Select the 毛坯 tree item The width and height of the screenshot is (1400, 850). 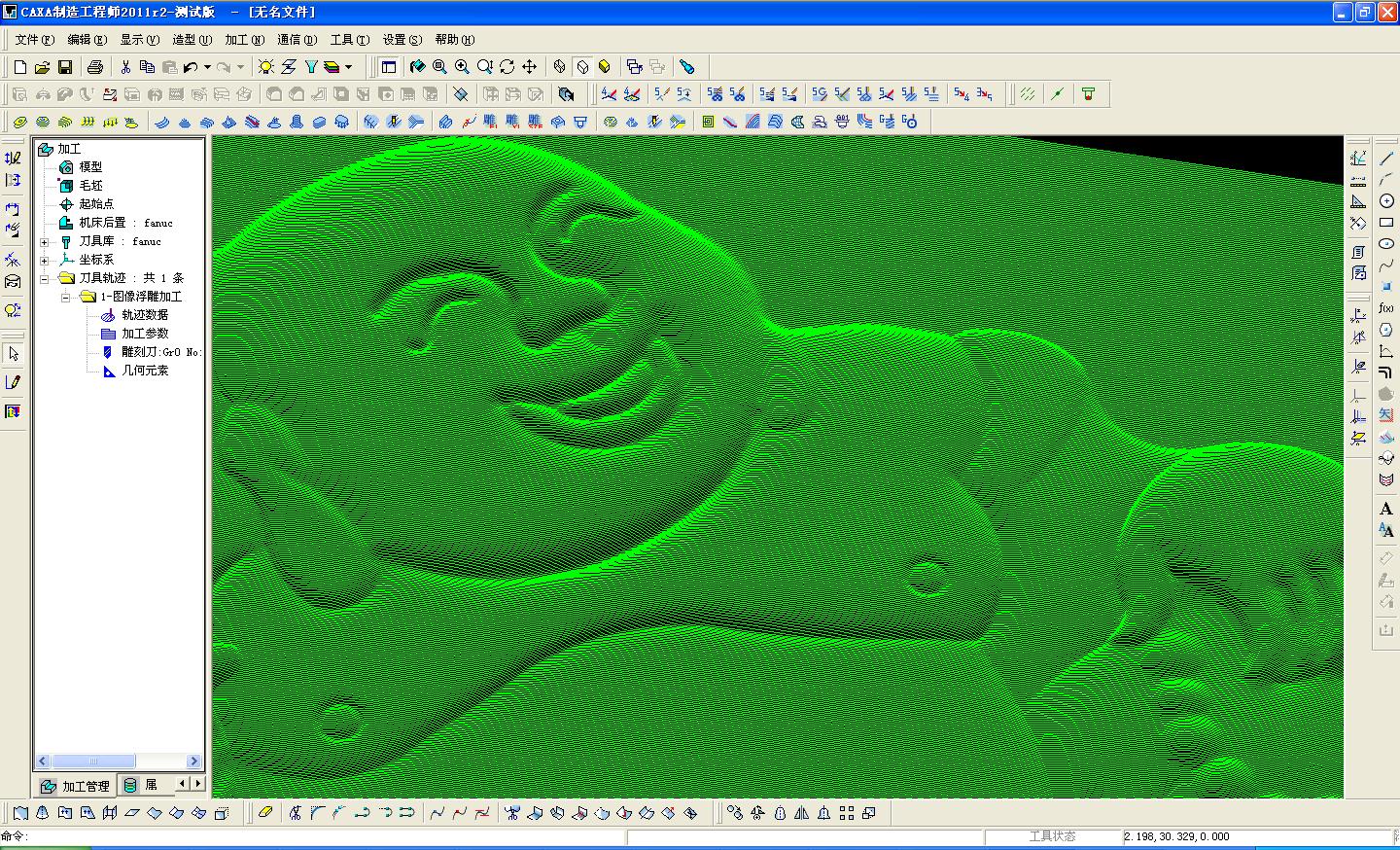(90, 186)
